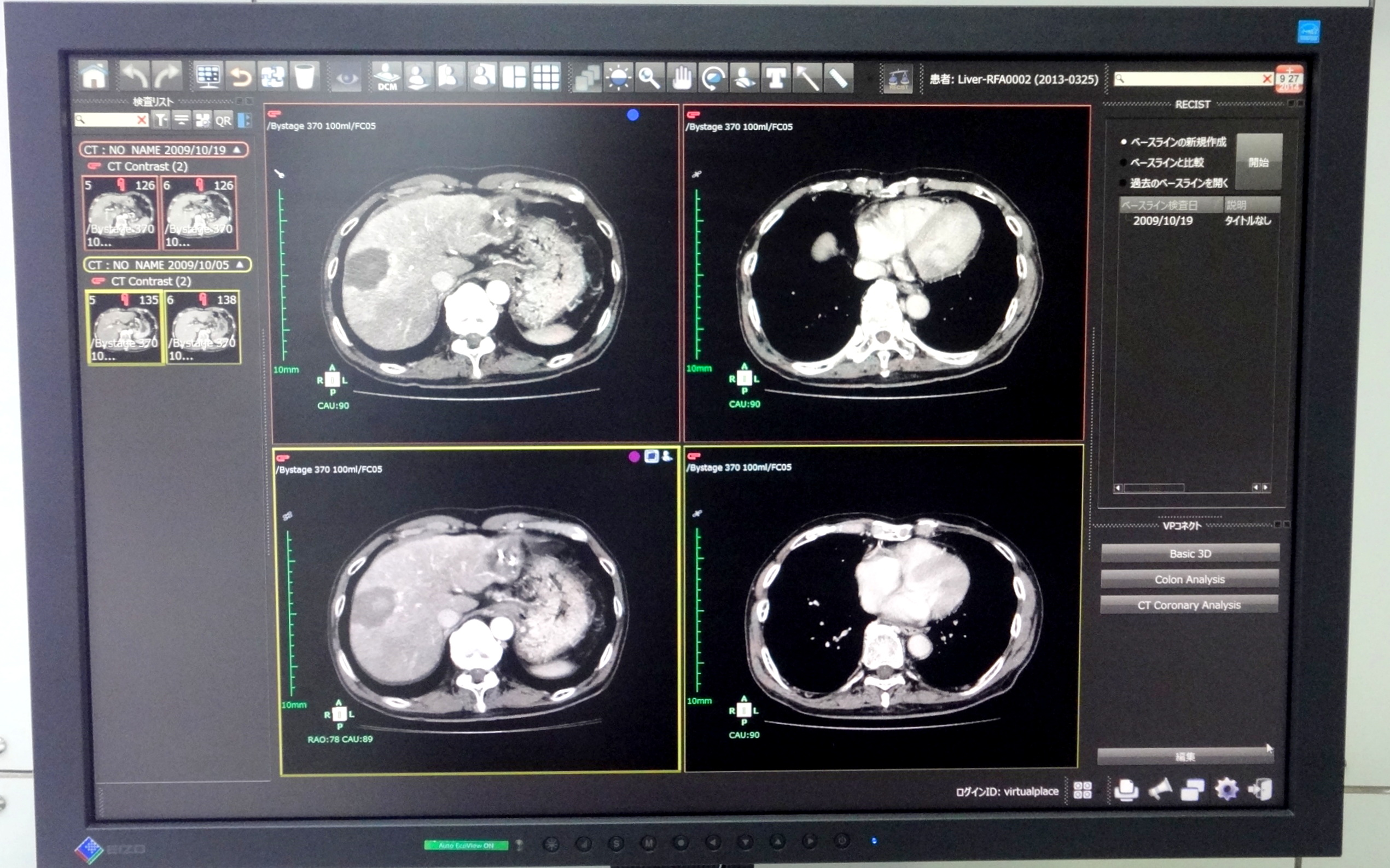Click the trash can delete icon

pos(304,77)
